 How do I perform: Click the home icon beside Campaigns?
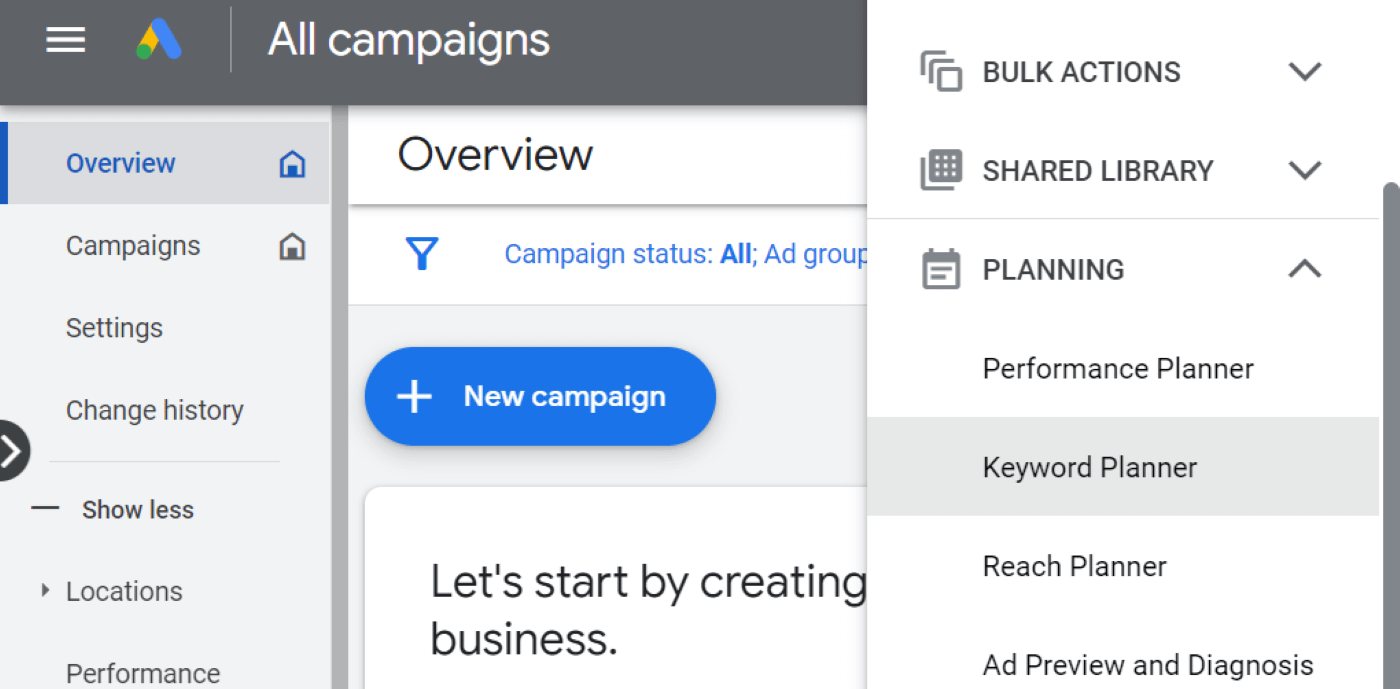point(291,245)
